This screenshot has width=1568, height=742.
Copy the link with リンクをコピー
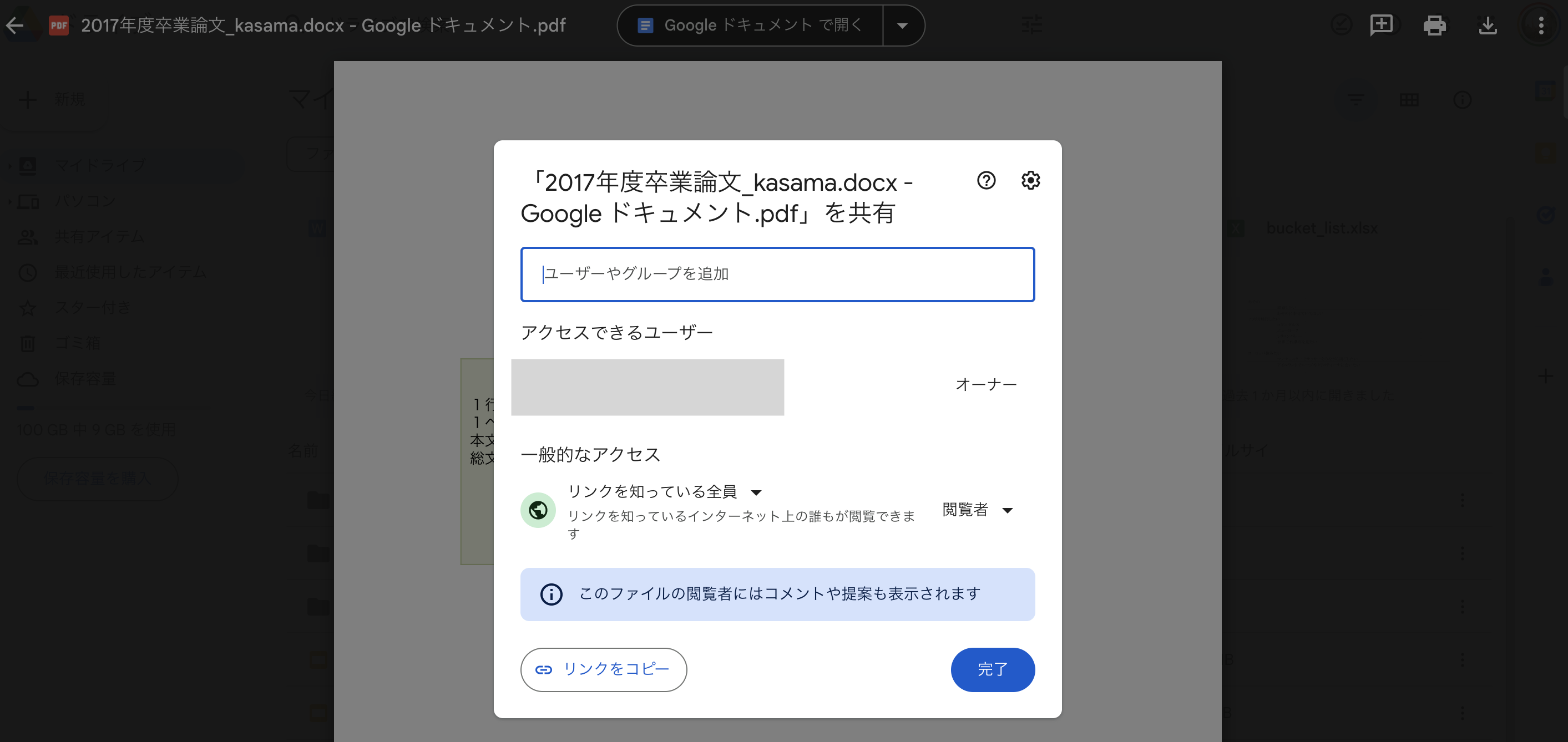[603, 669]
